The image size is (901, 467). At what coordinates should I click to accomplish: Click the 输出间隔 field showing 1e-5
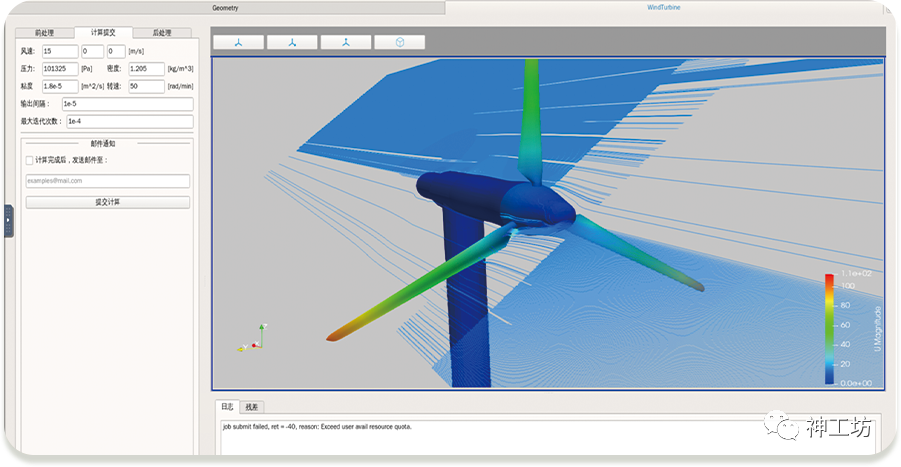128,104
